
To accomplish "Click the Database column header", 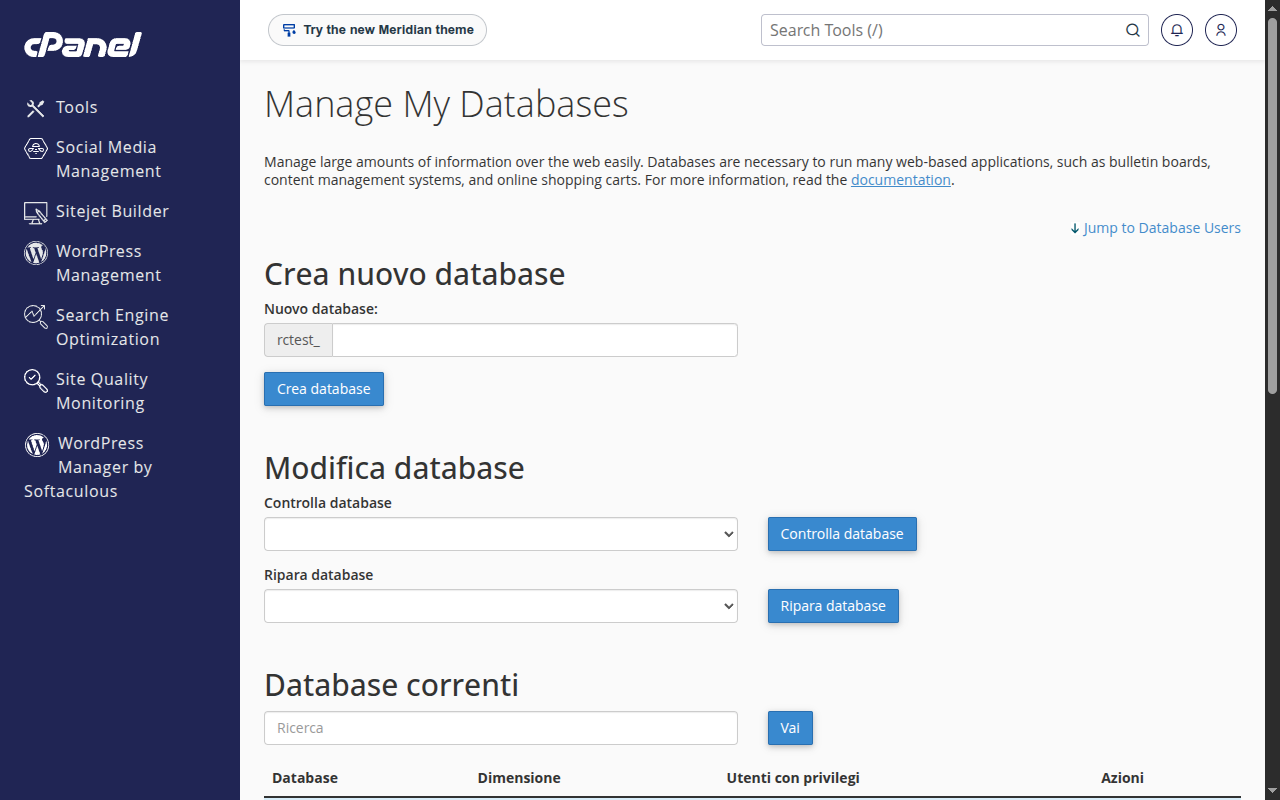I will point(305,778).
